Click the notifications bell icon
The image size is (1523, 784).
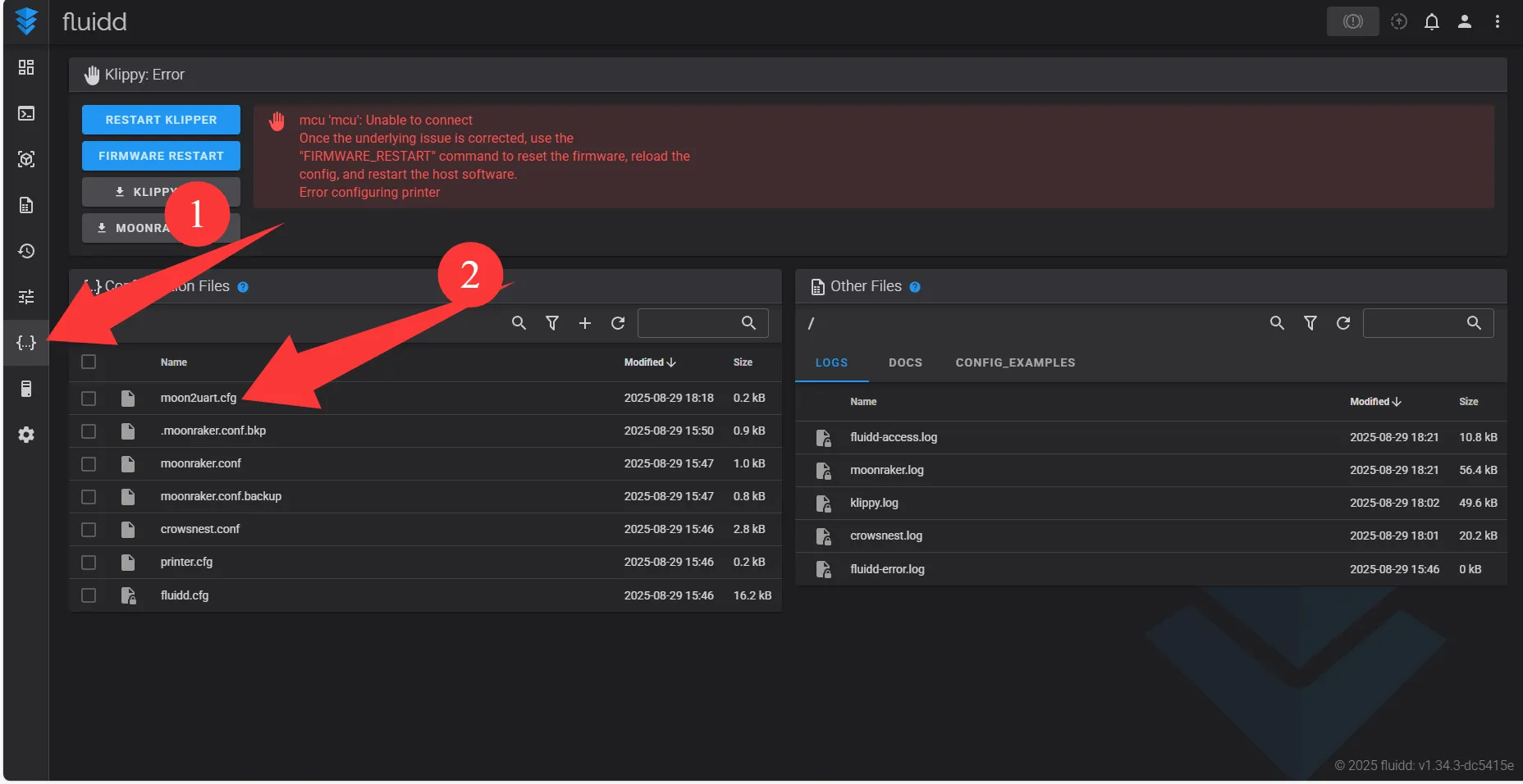1431,22
